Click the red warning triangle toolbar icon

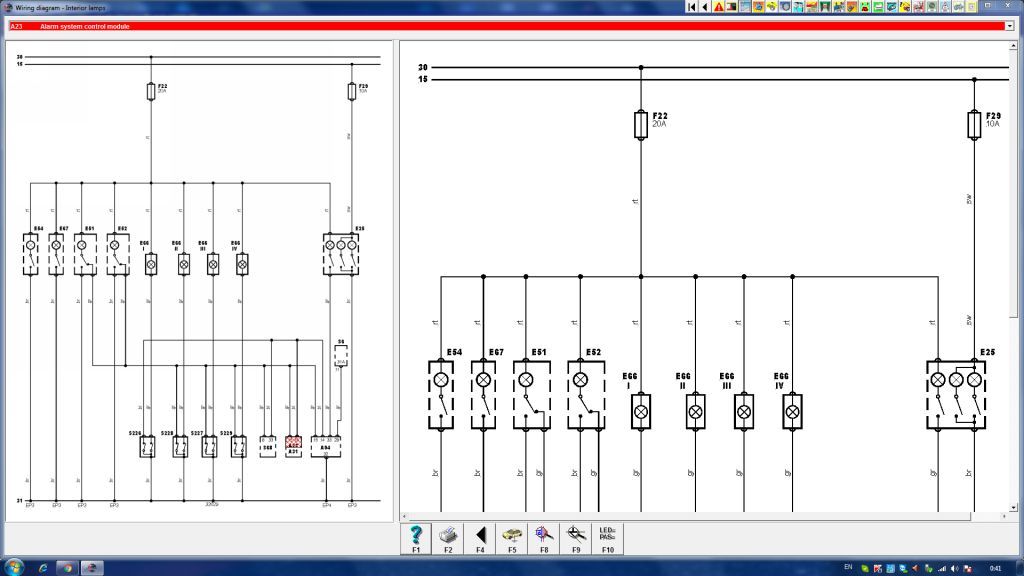(x=718, y=7)
